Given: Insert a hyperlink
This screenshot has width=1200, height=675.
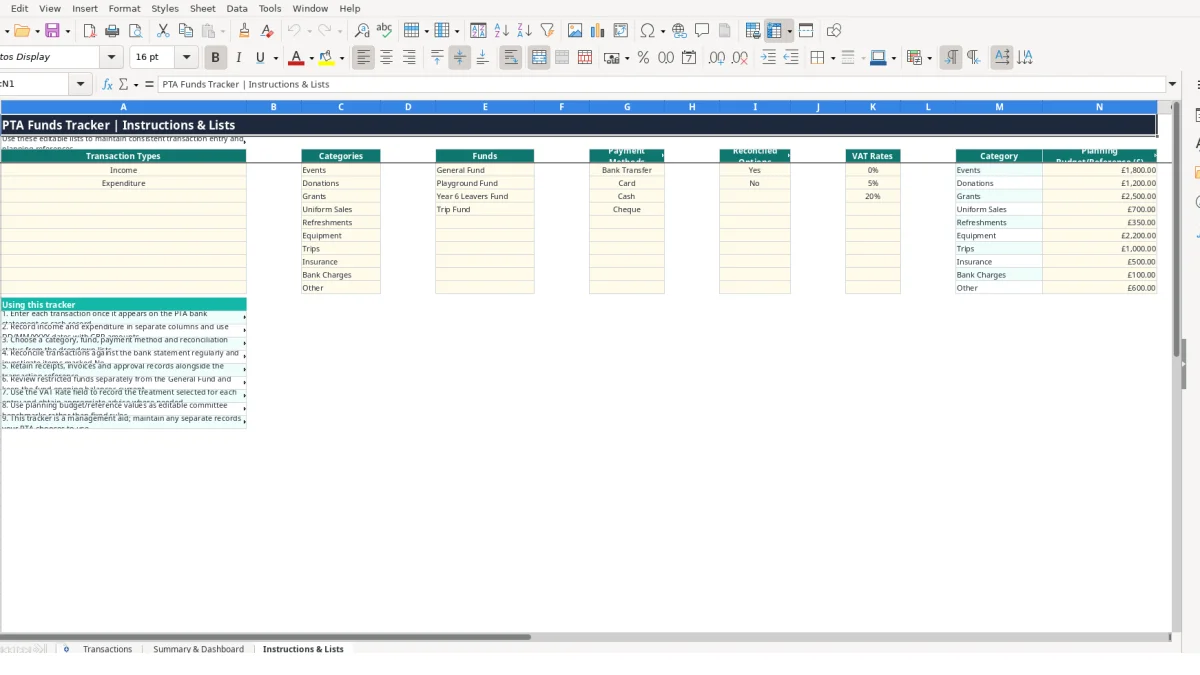Looking at the screenshot, I should (x=679, y=31).
